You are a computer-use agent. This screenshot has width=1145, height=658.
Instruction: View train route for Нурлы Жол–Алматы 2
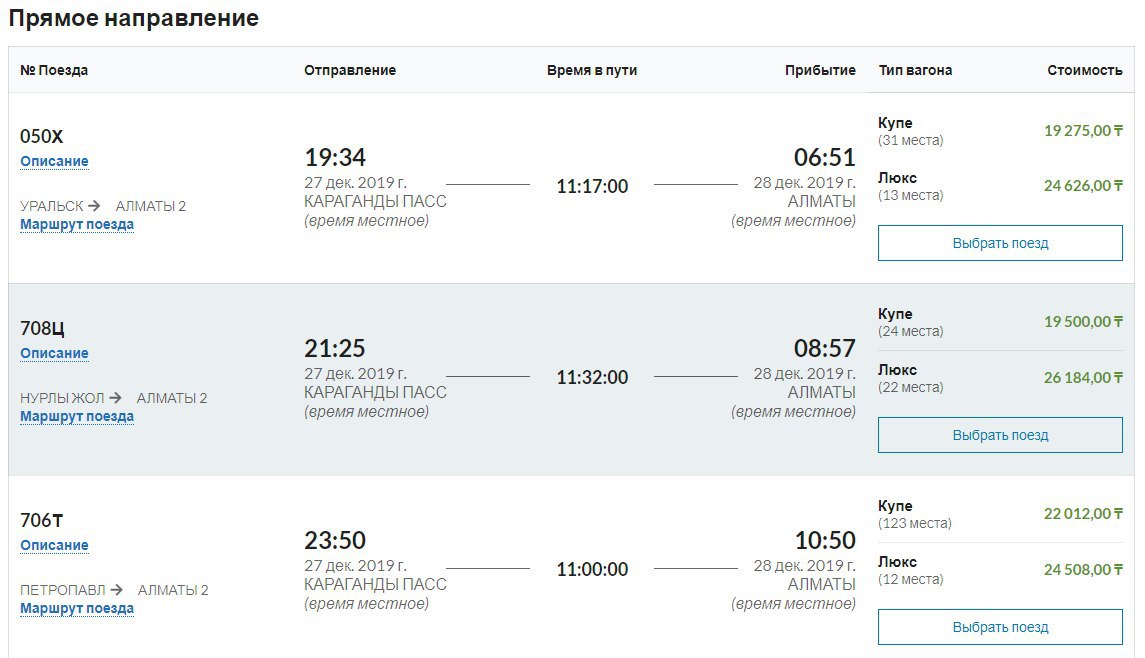click(77, 416)
